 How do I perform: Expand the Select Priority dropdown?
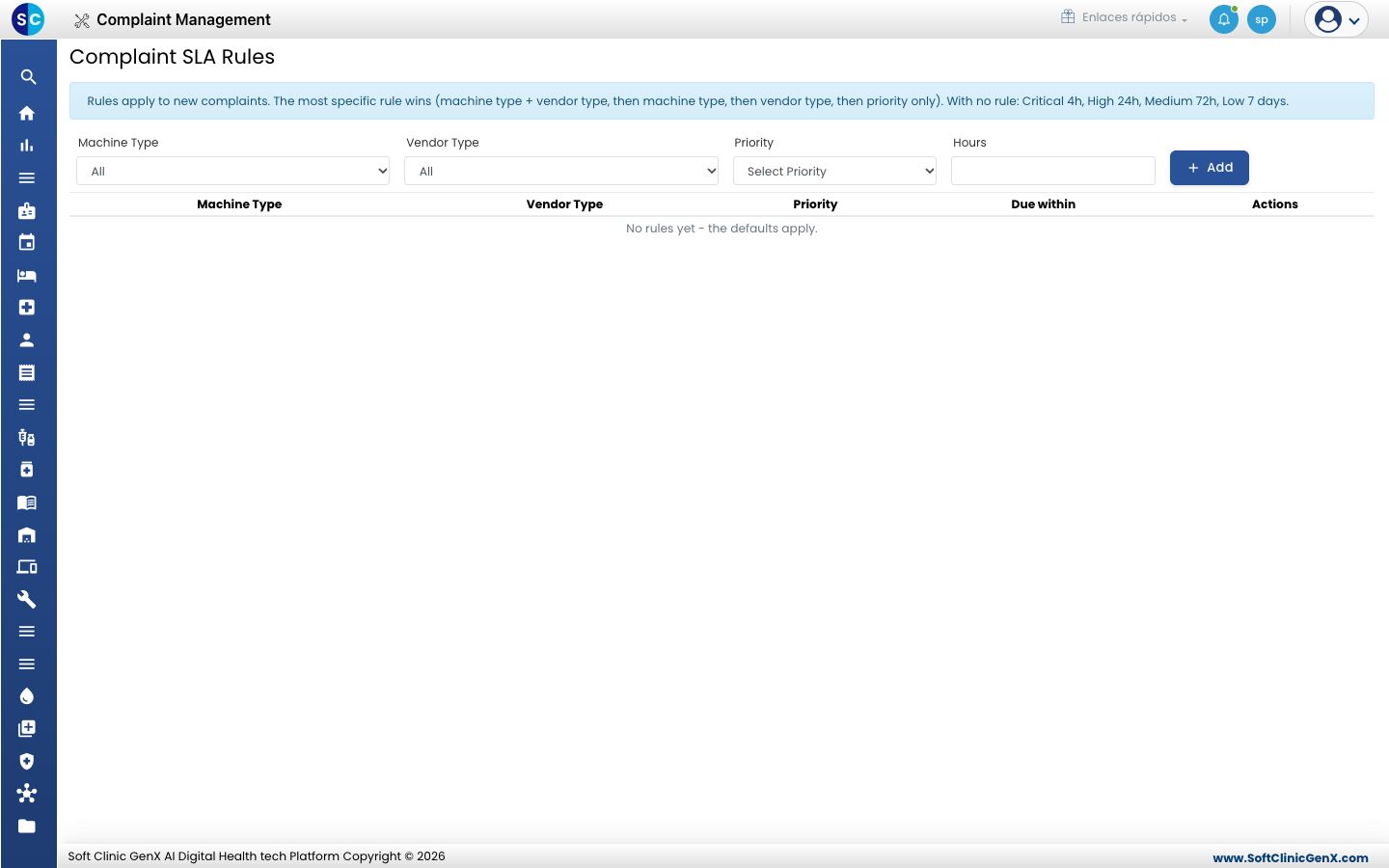834,171
